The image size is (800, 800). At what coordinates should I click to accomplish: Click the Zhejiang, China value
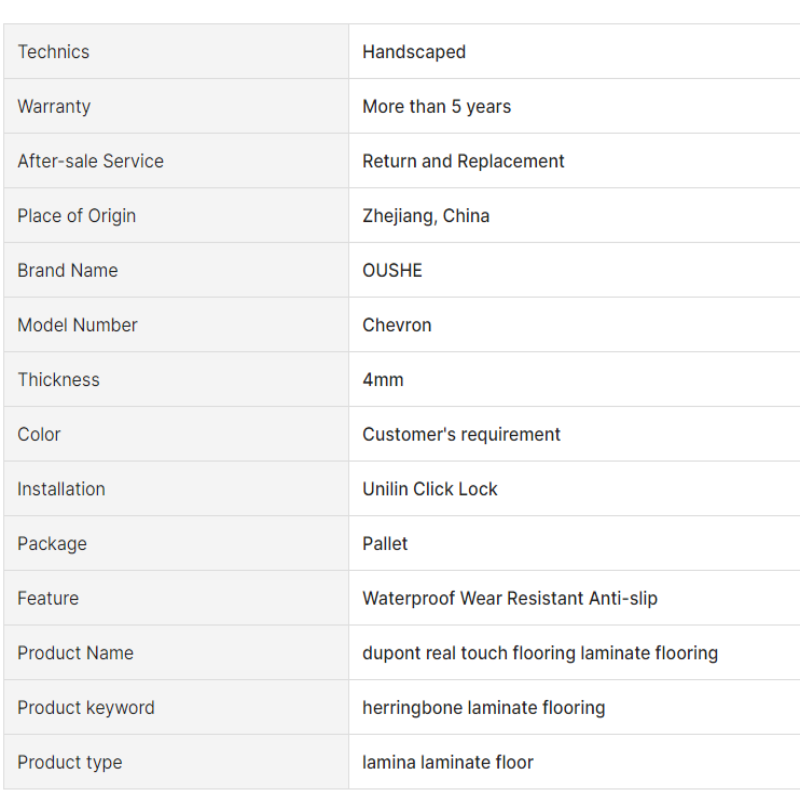426,216
